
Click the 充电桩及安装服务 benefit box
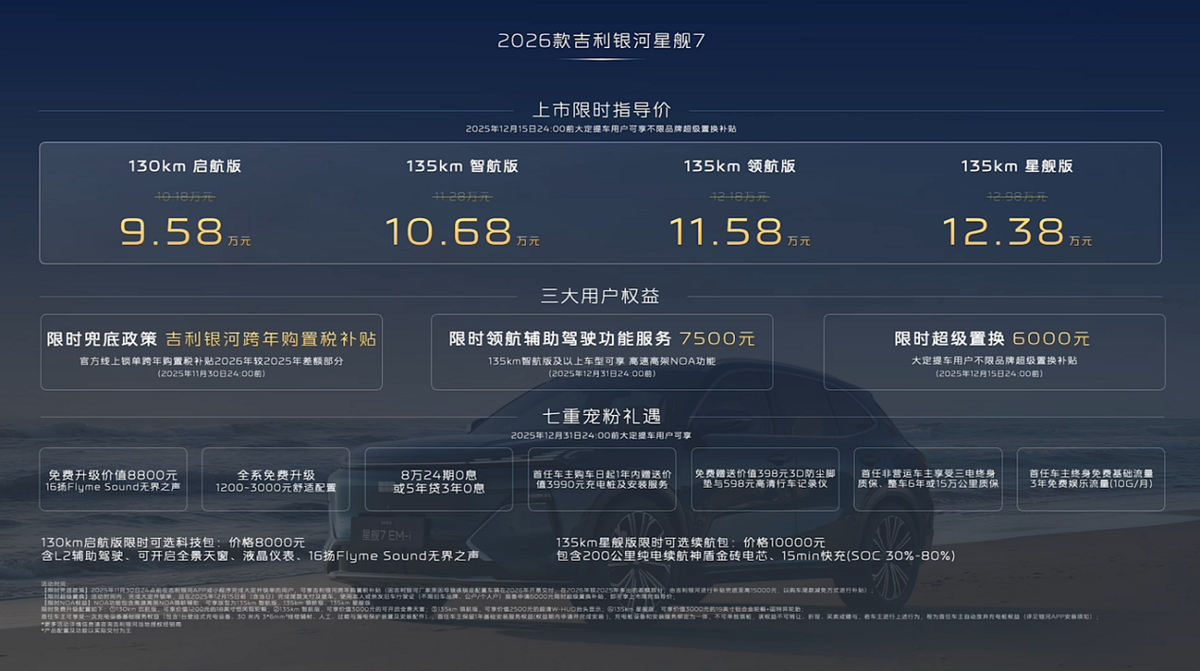[601, 480]
